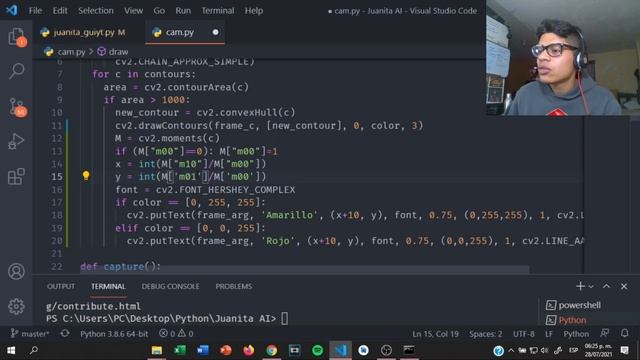Open the Run menu
The height and width of the screenshot is (360, 640).
pyautogui.click(x=183, y=11)
